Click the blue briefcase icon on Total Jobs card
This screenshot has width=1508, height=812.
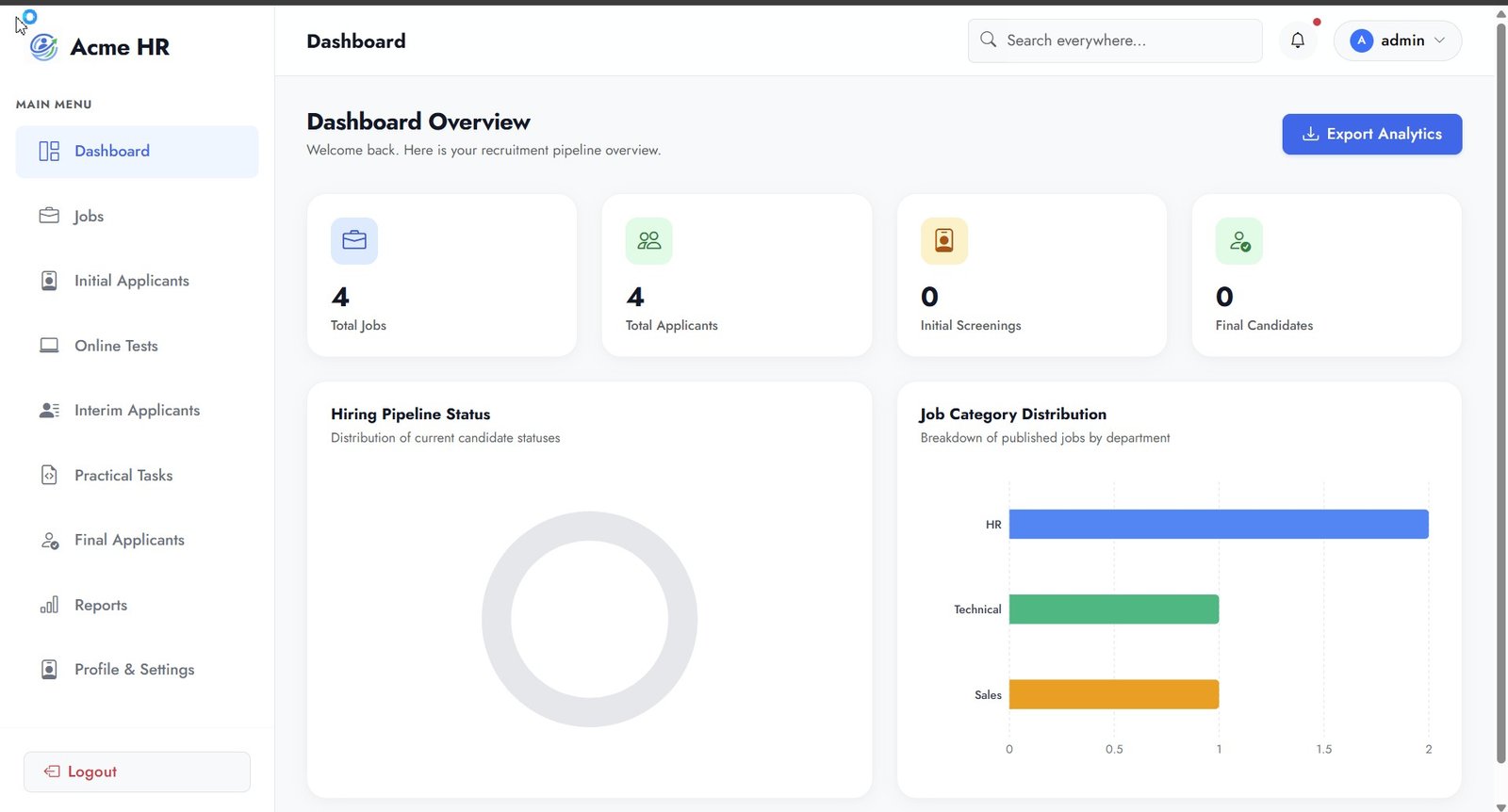coord(354,241)
